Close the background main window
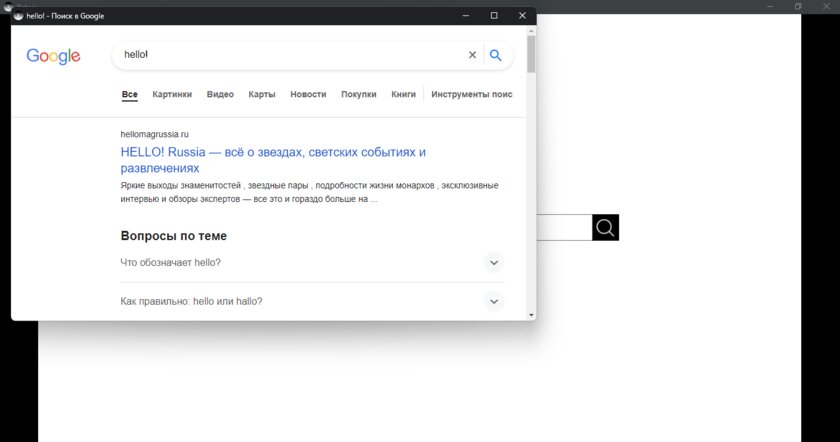The height and width of the screenshot is (442, 840). tap(826, 6)
